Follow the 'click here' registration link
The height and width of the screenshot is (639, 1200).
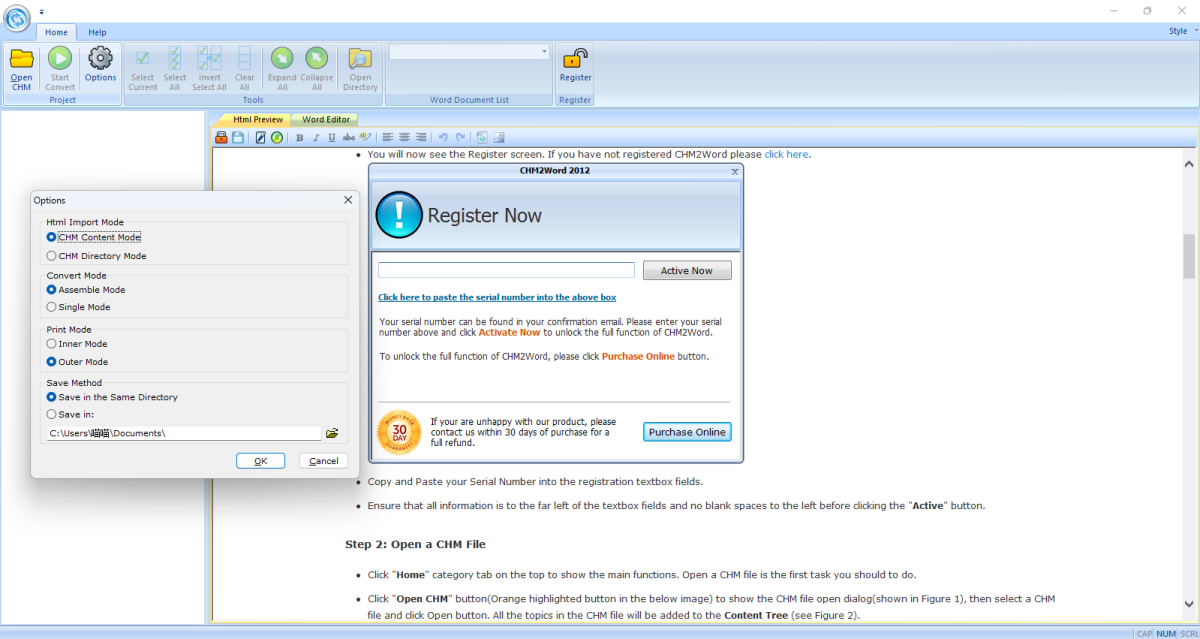click(786, 154)
